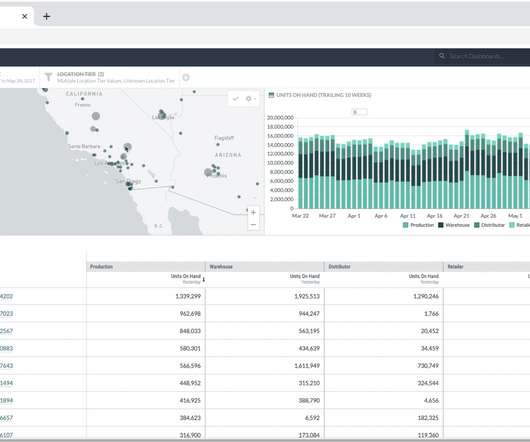Click the Units On Hand chart icon
Screen dimensions: 530x442
tap(271, 95)
